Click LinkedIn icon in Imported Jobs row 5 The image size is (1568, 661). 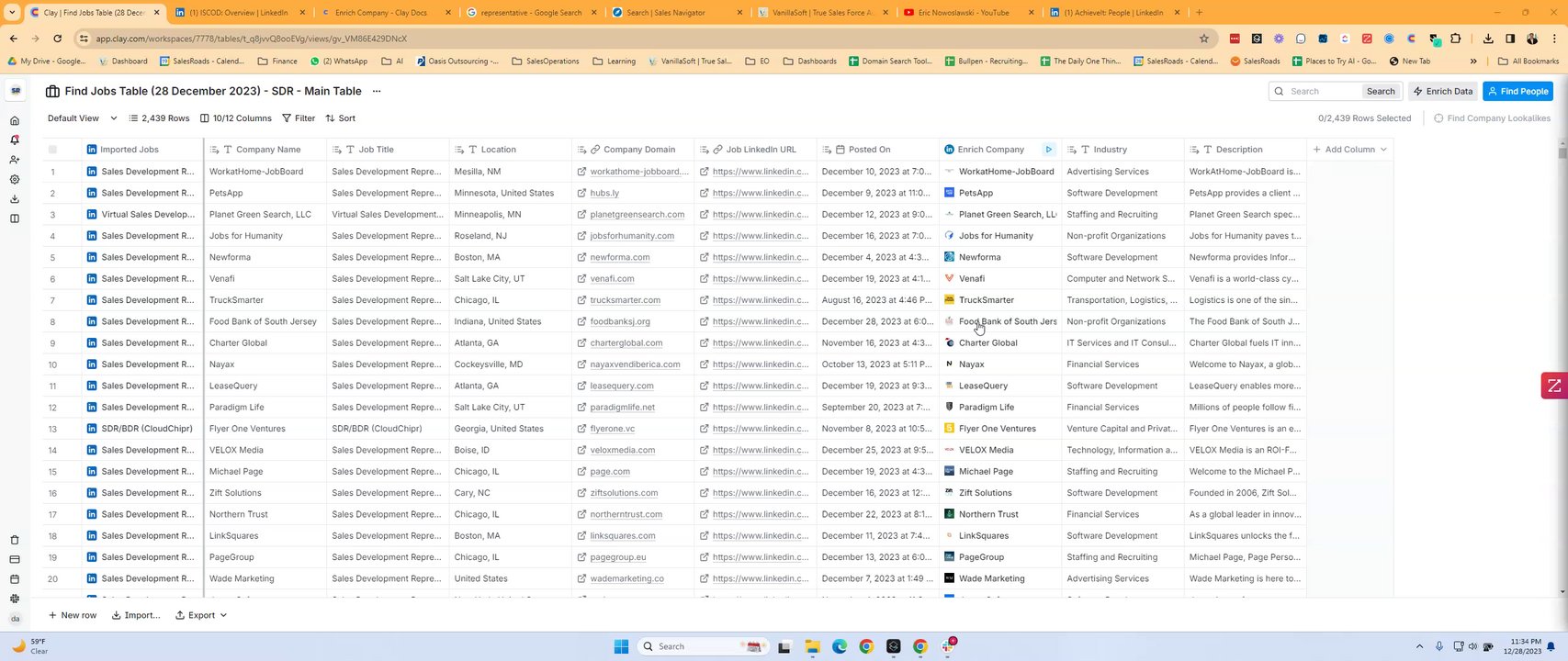[92, 257]
